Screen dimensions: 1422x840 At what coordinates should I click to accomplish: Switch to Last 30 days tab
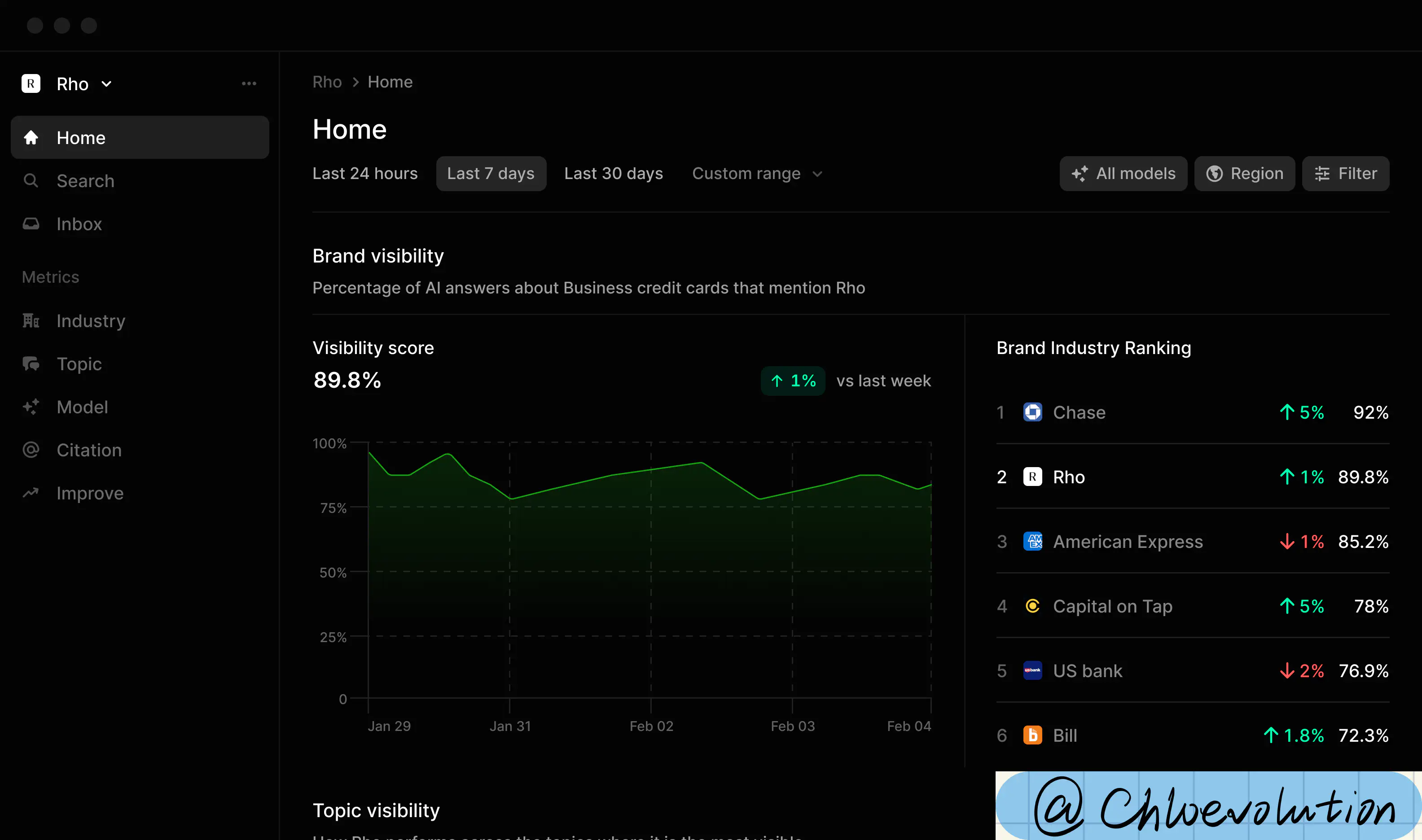pos(614,173)
